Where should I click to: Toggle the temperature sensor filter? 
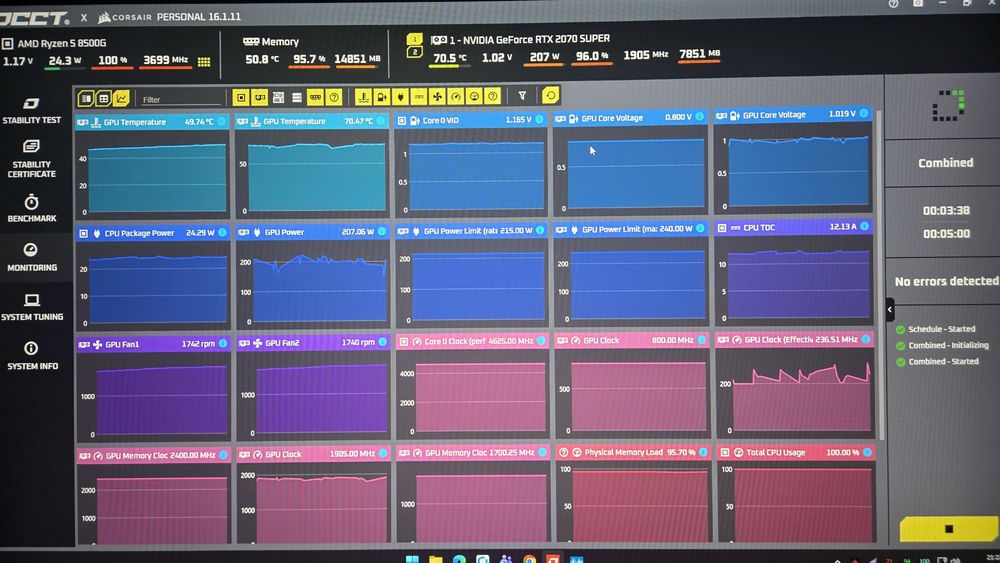(x=363, y=97)
